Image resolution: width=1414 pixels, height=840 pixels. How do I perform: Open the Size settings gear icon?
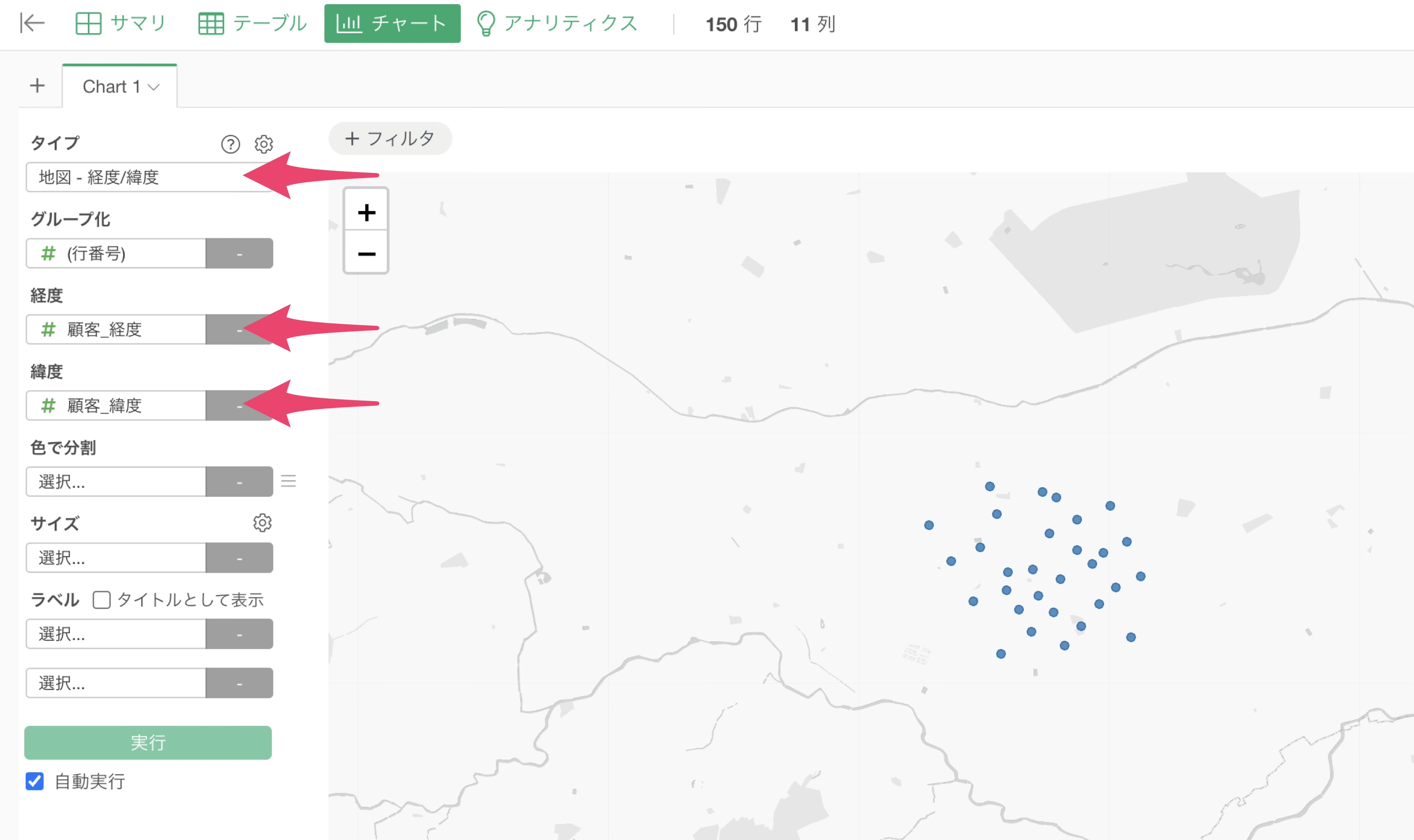click(x=262, y=523)
